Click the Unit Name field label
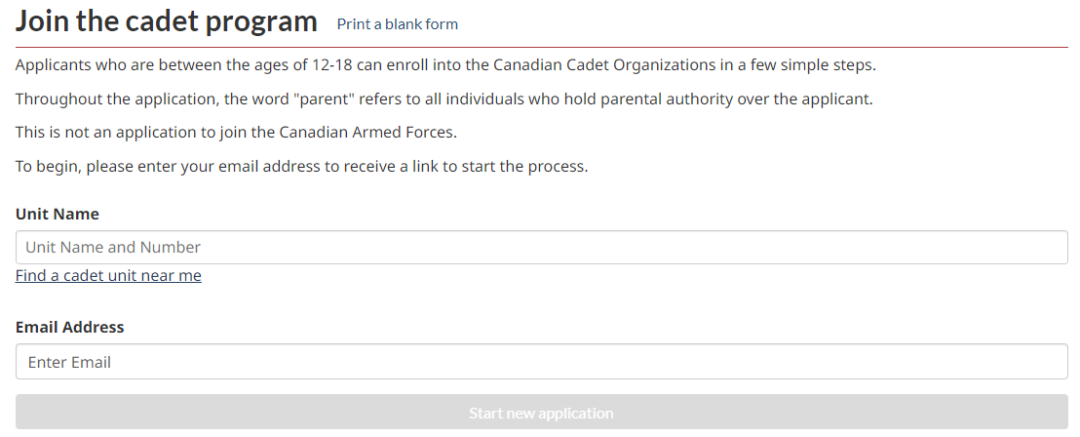The image size is (1080, 437). (x=57, y=214)
